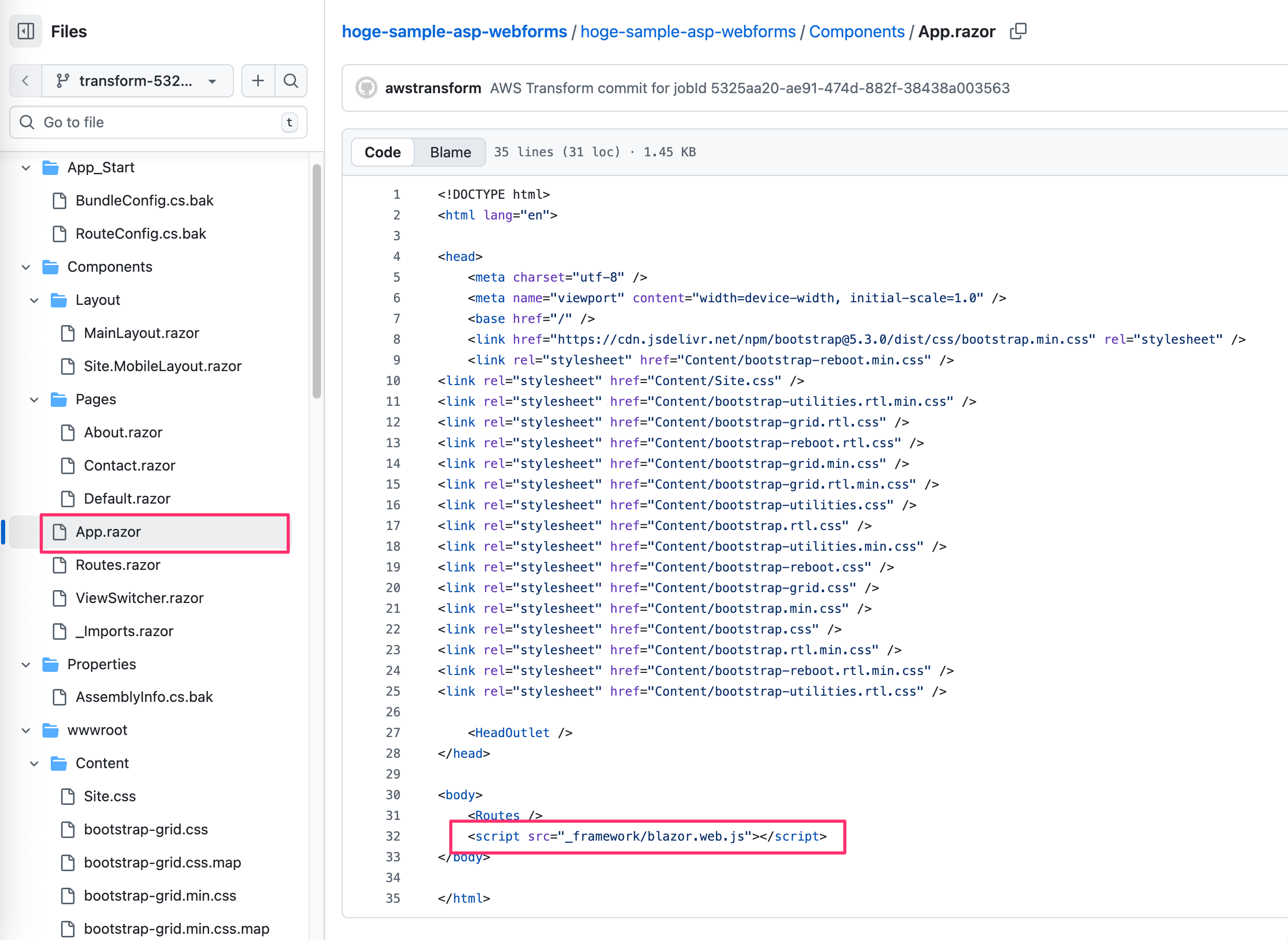Copy file path icon next to App.razor
The image size is (1288, 940).
(x=1018, y=31)
